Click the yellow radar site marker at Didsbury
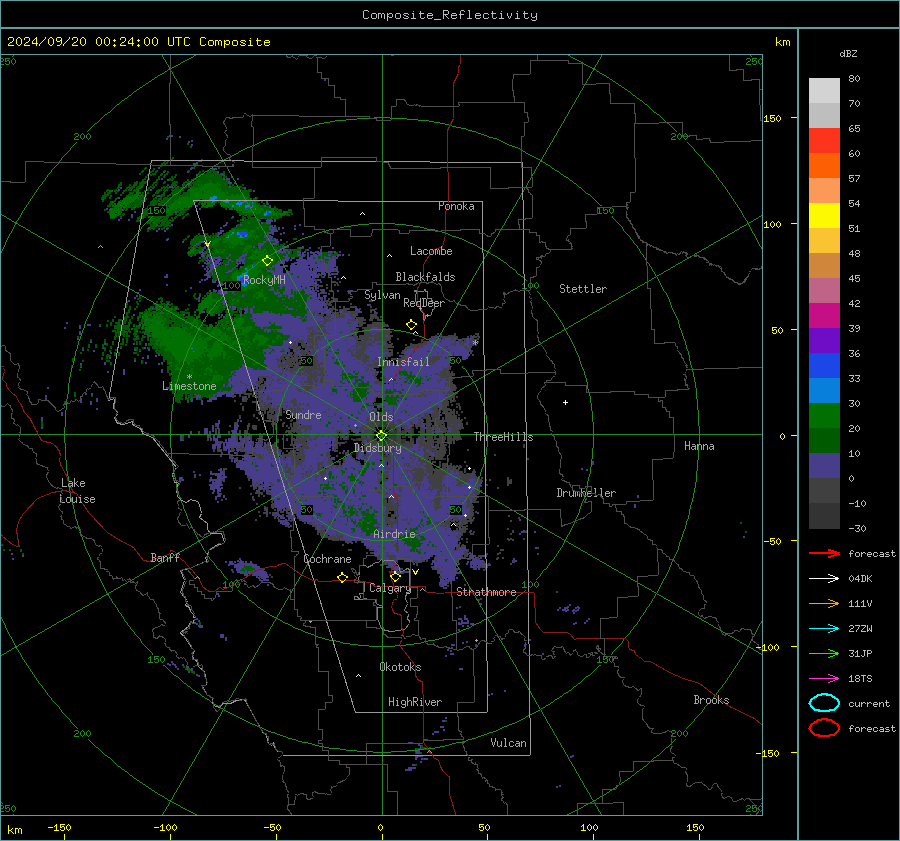 coord(382,435)
